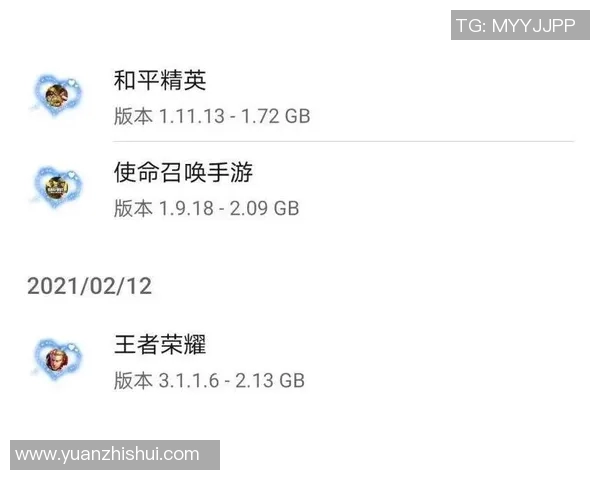The height and width of the screenshot is (480, 600).
Task: Select the 2.09 GB size text
Action: 264,208
